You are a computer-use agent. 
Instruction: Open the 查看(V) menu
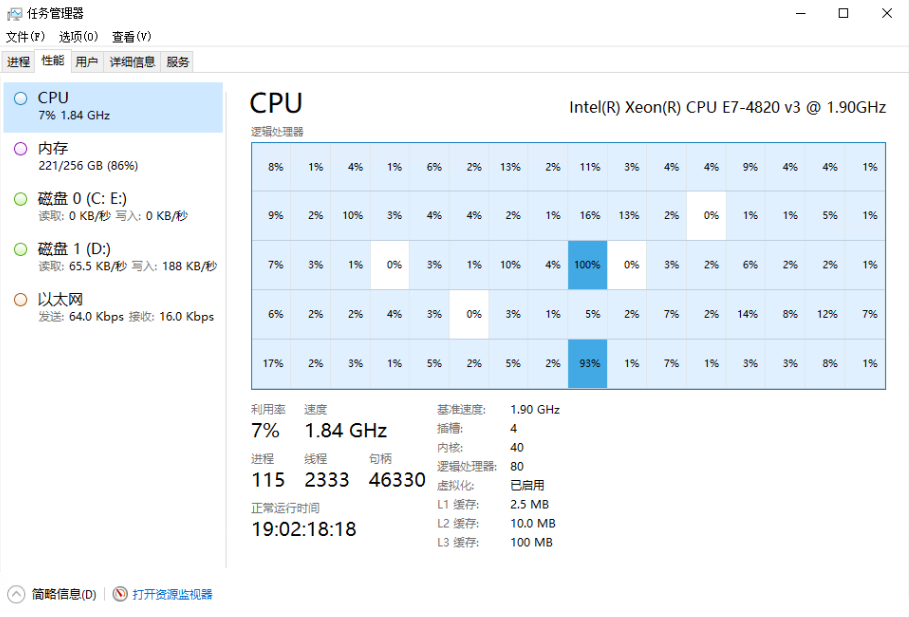(132, 37)
